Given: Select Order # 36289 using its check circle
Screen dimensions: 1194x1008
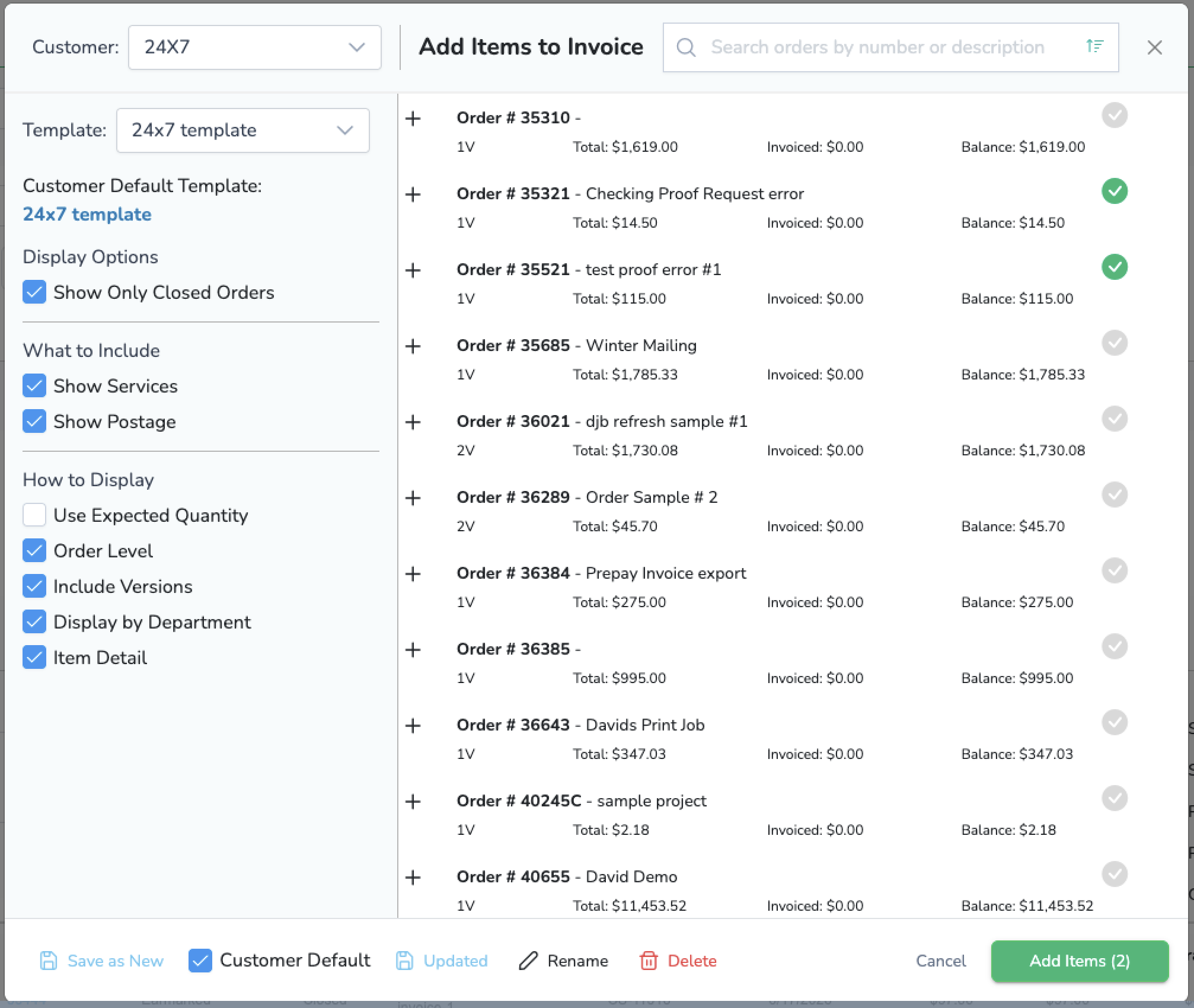Looking at the screenshot, I should [x=1115, y=495].
